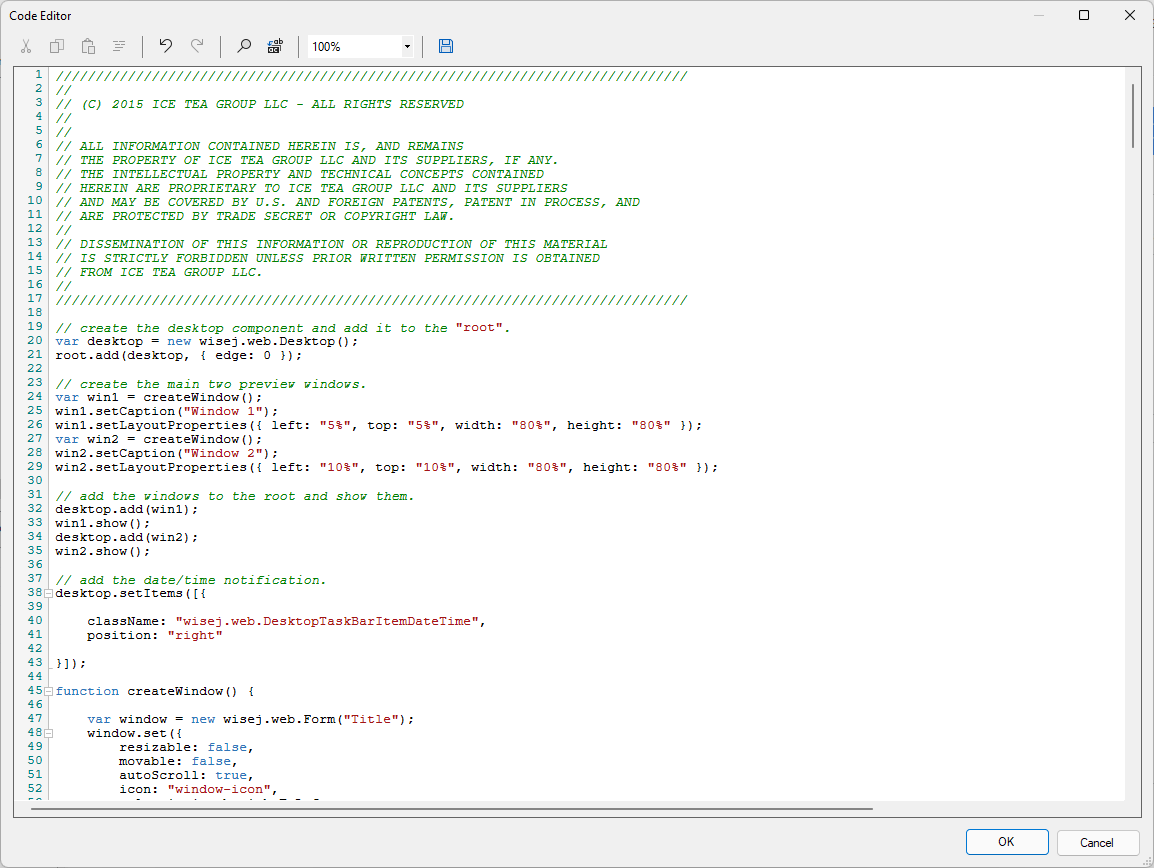Click inside the zoom level field
Screen dimensions: 1154x868
tap(355, 46)
